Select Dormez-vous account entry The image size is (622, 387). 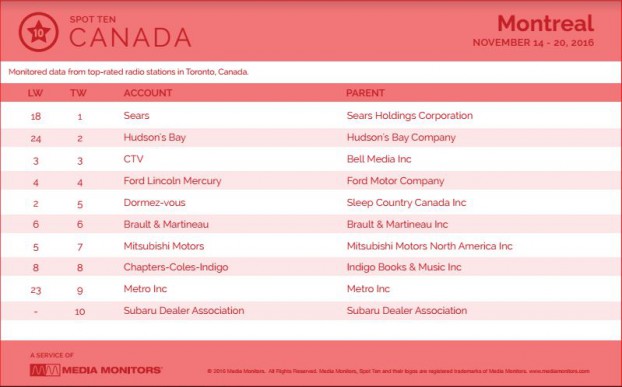[x=154, y=203]
